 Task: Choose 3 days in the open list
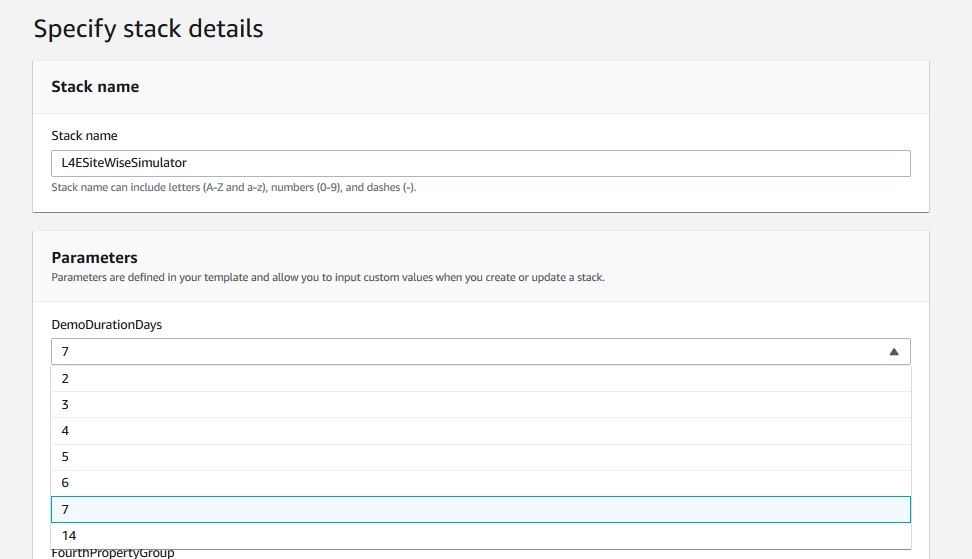(x=480, y=404)
